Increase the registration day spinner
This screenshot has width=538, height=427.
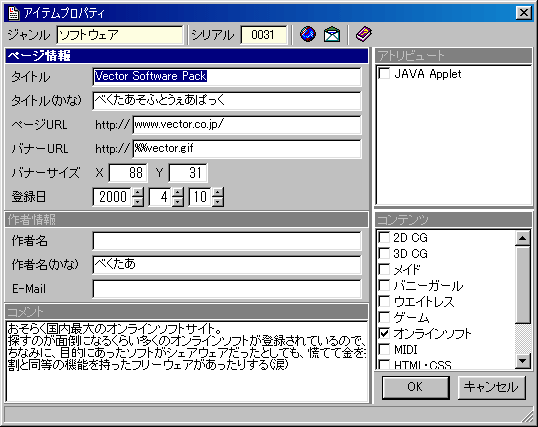coord(218,192)
